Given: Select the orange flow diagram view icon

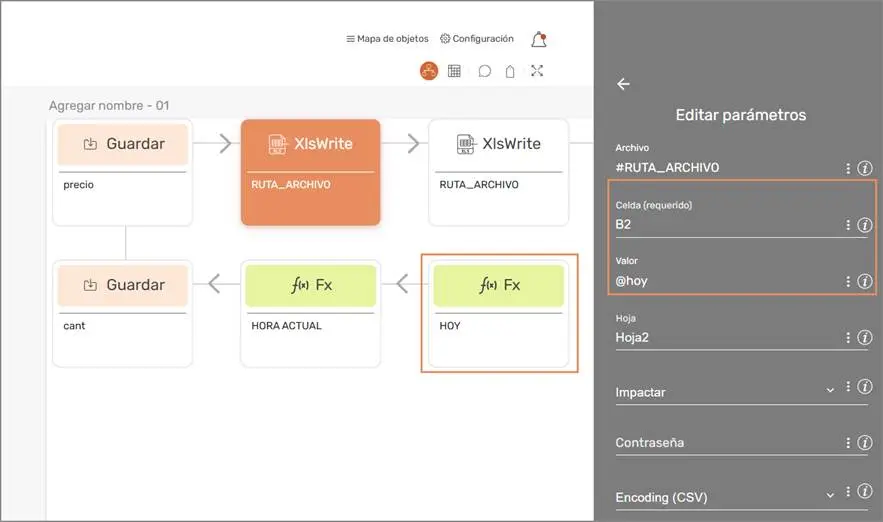Looking at the screenshot, I should (x=429, y=71).
